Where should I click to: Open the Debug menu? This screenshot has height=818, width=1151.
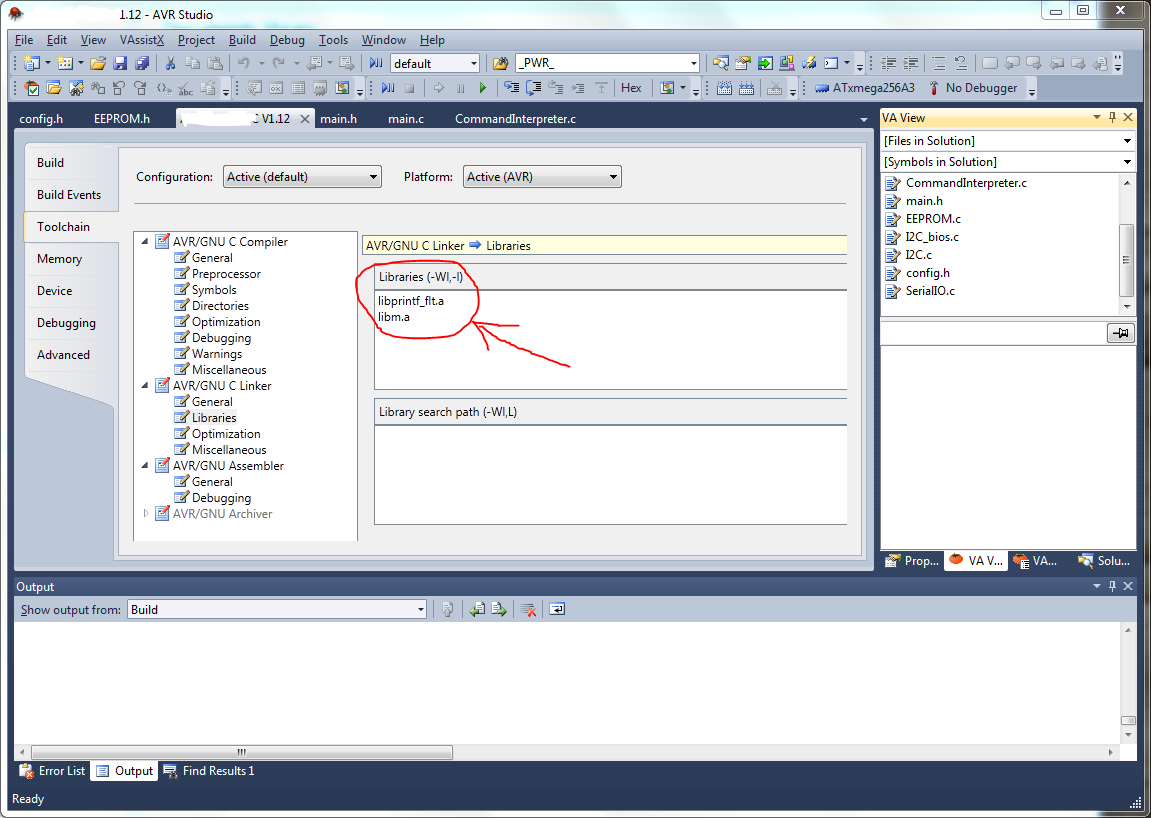point(287,40)
